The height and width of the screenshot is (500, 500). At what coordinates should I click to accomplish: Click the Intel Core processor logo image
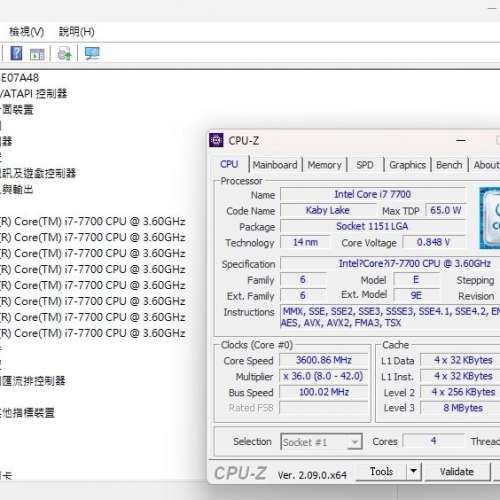pos(490,218)
